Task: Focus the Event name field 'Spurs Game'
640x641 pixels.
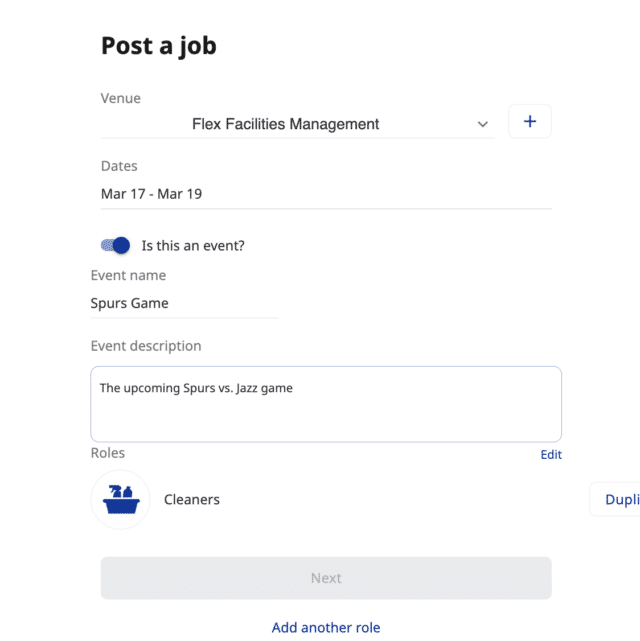Action: (184, 303)
